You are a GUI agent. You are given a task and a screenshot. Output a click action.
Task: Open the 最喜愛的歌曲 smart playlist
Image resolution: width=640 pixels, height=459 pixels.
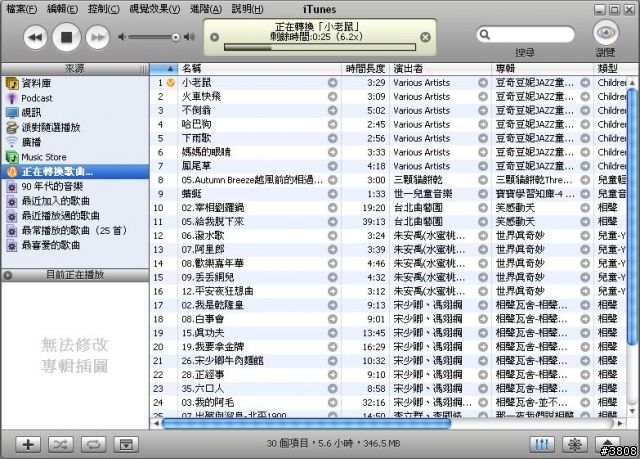click(75, 245)
